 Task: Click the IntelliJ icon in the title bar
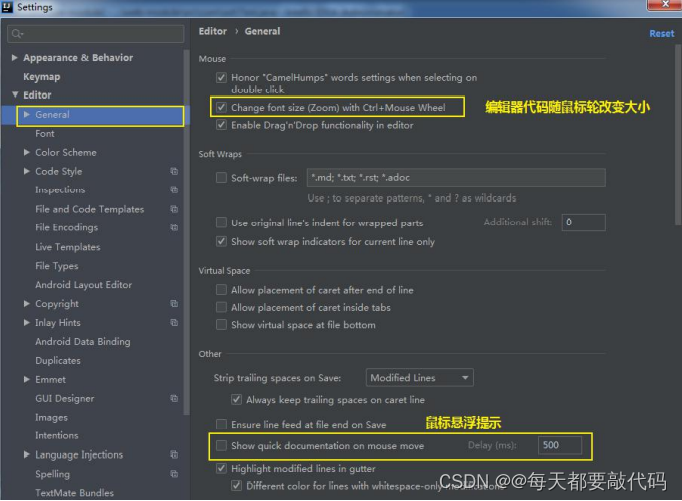pyautogui.click(x=7, y=7)
